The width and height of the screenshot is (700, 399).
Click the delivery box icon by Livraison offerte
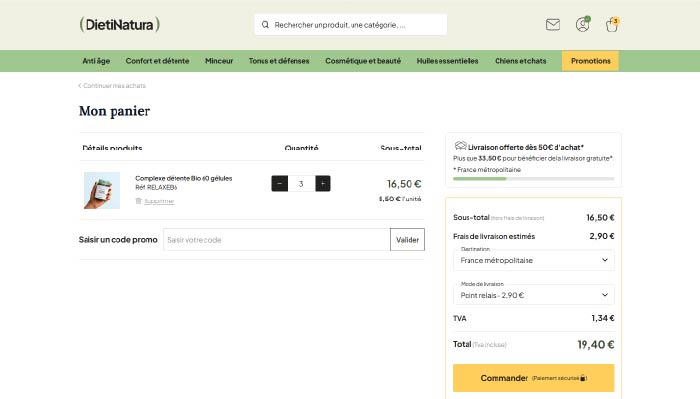tap(460, 146)
